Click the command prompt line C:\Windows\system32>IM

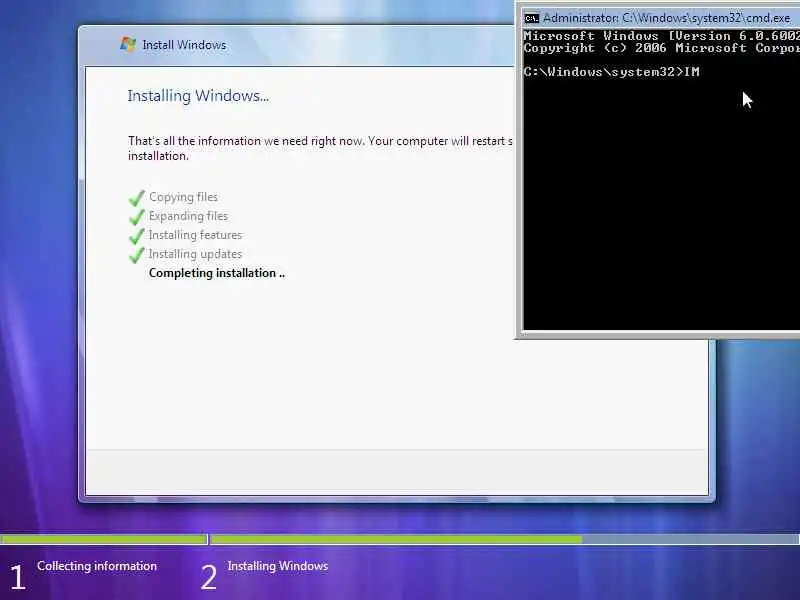(611, 72)
